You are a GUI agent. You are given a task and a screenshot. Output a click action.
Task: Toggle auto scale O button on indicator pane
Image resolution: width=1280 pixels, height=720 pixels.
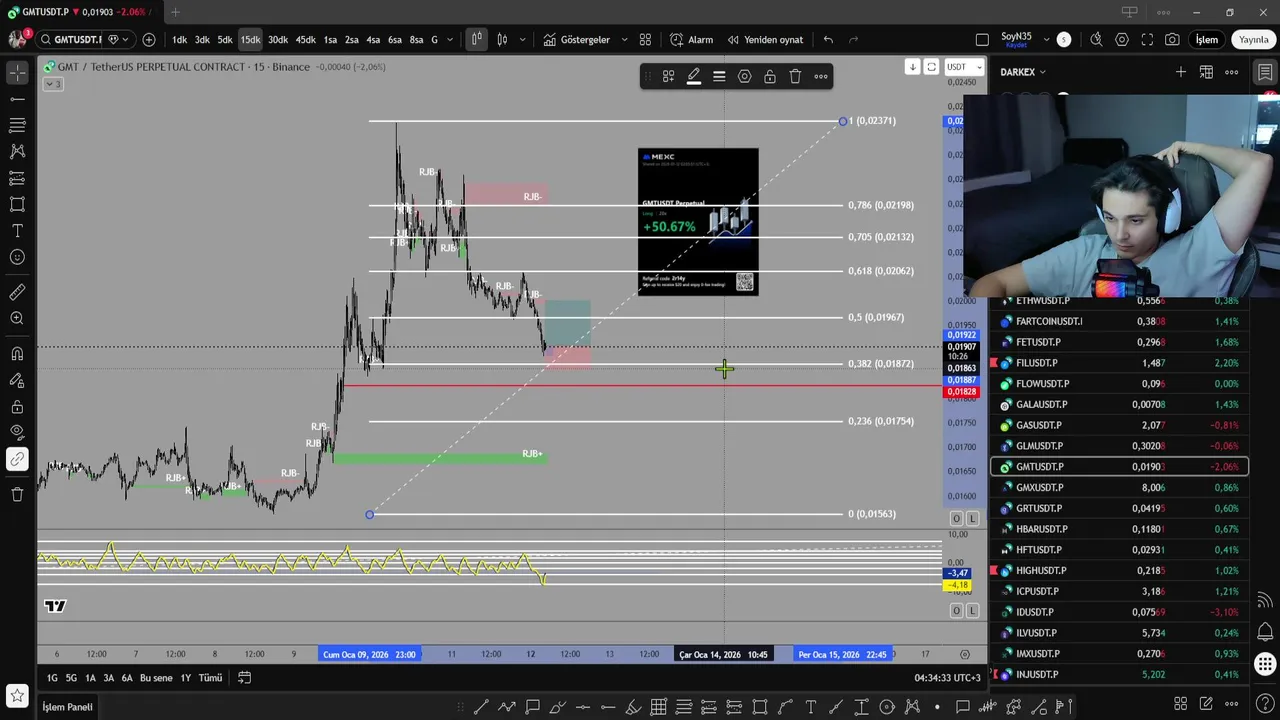[x=956, y=610]
